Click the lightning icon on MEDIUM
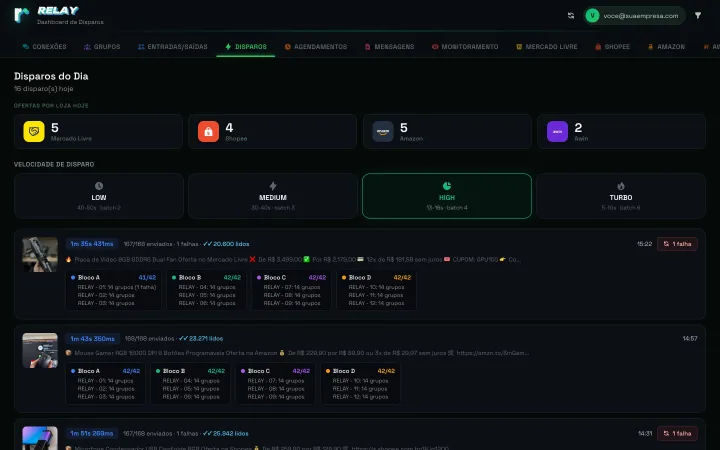 tap(273, 186)
